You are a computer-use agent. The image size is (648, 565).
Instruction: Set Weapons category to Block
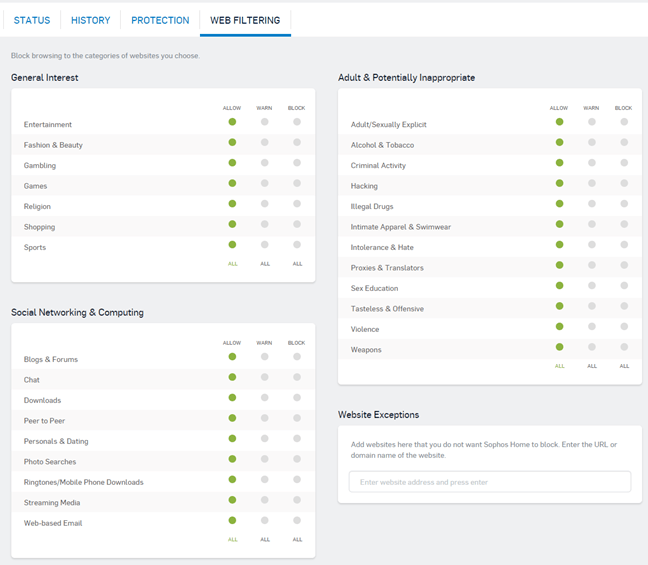click(624, 347)
